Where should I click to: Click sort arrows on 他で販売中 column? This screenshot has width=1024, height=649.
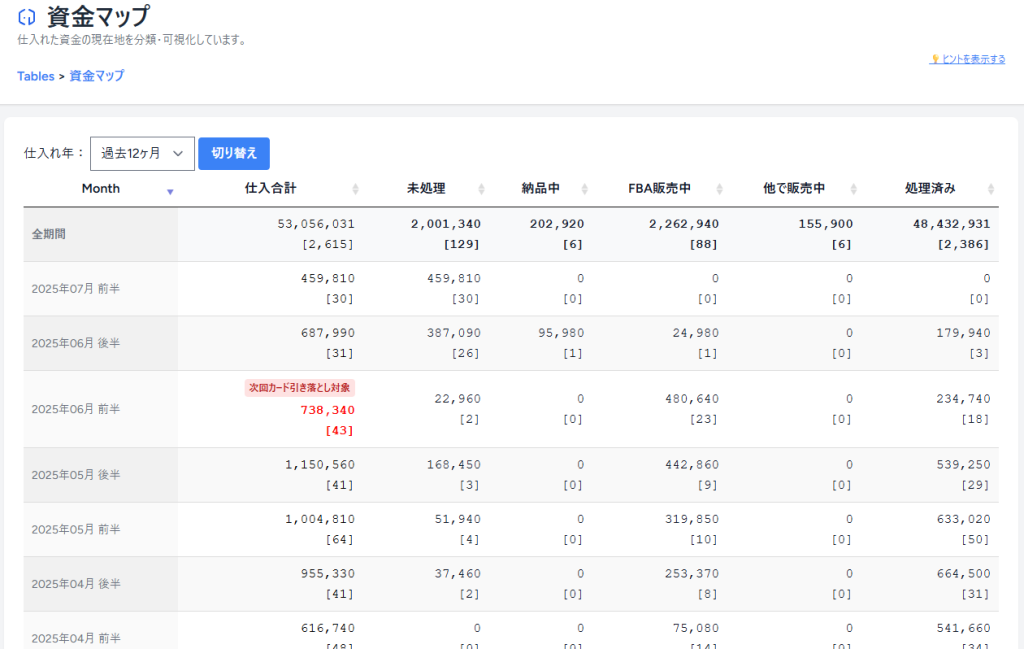(x=853, y=189)
